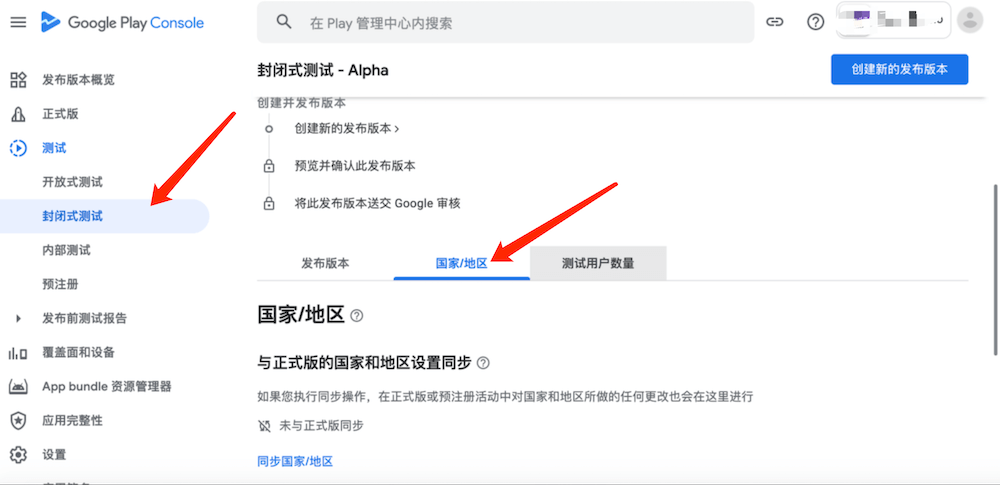Switch to the 发布版本 tab

(x=325, y=264)
